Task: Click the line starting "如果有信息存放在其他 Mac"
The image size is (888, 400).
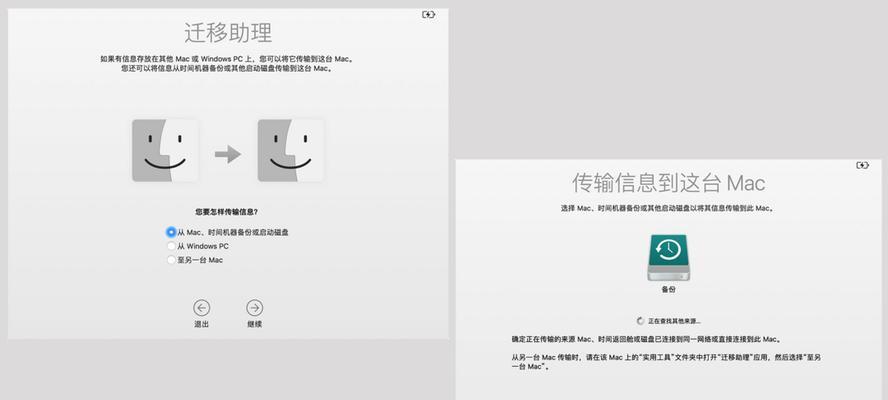Action: pos(228,59)
